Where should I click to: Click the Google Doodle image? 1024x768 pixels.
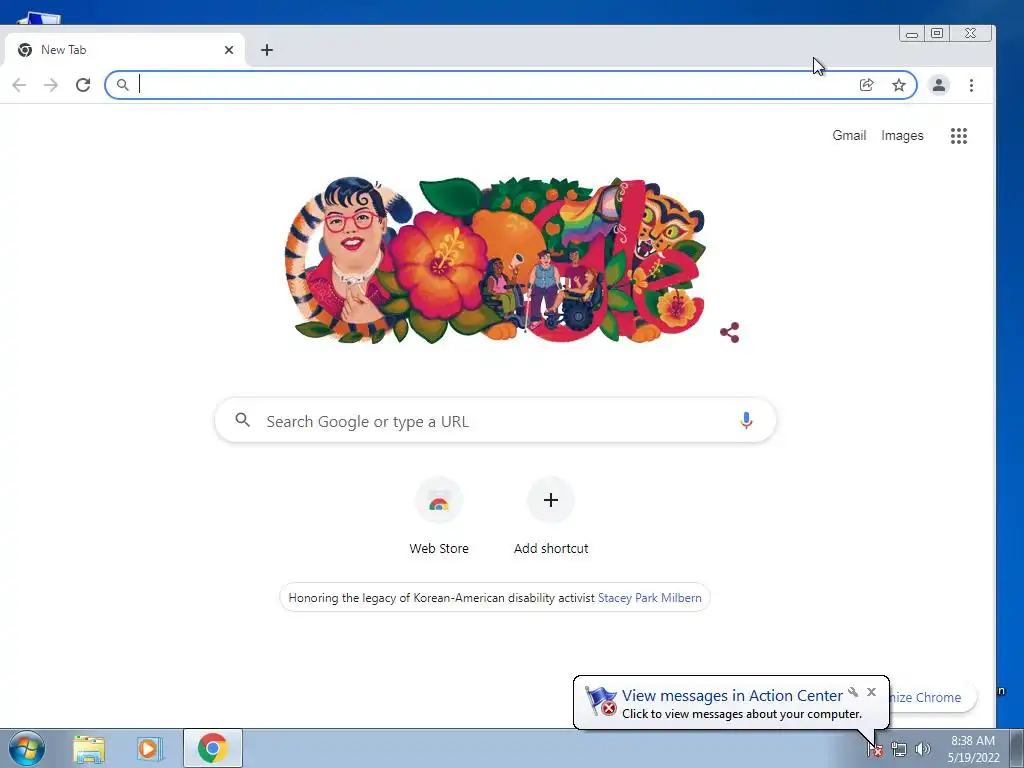(x=496, y=260)
